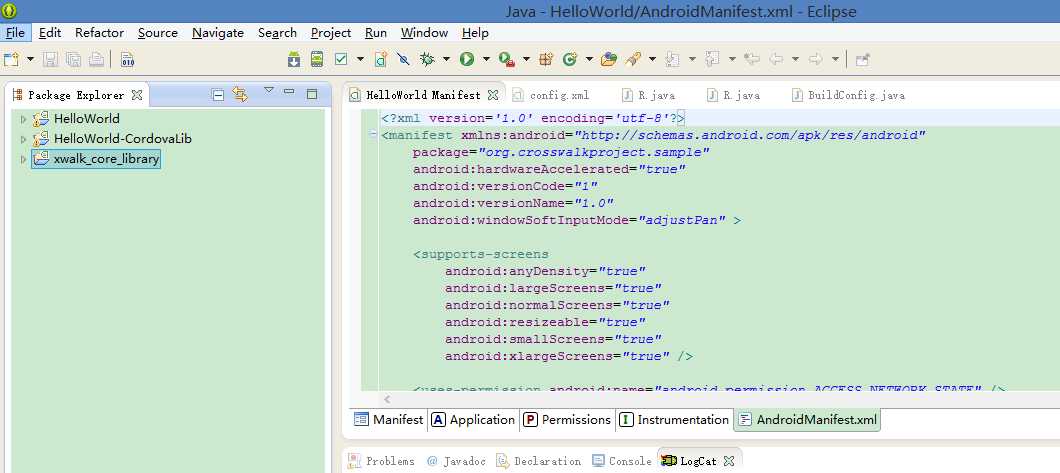Image resolution: width=1060 pixels, height=473 pixels.
Task: Close the Package Explorer tab
Action: point(137,95)
